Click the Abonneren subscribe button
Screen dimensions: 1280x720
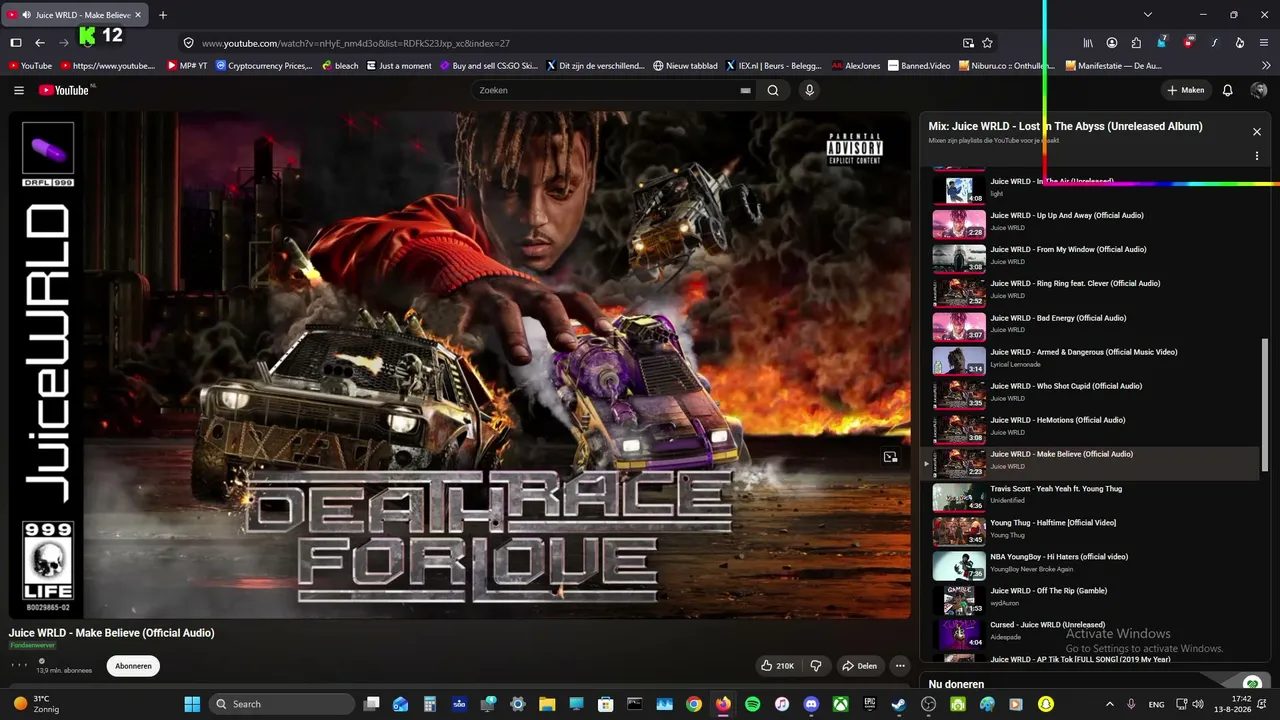pos(133,666)
